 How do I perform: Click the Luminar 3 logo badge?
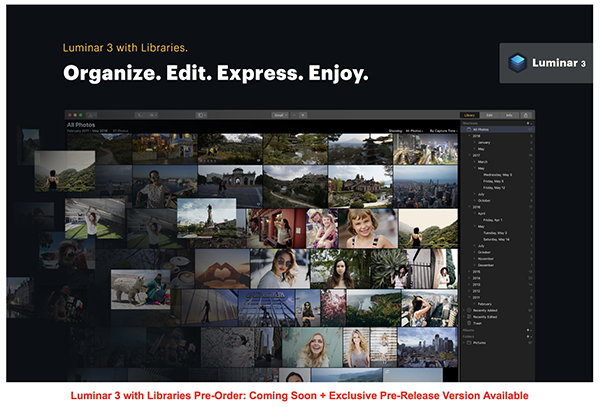546,63
